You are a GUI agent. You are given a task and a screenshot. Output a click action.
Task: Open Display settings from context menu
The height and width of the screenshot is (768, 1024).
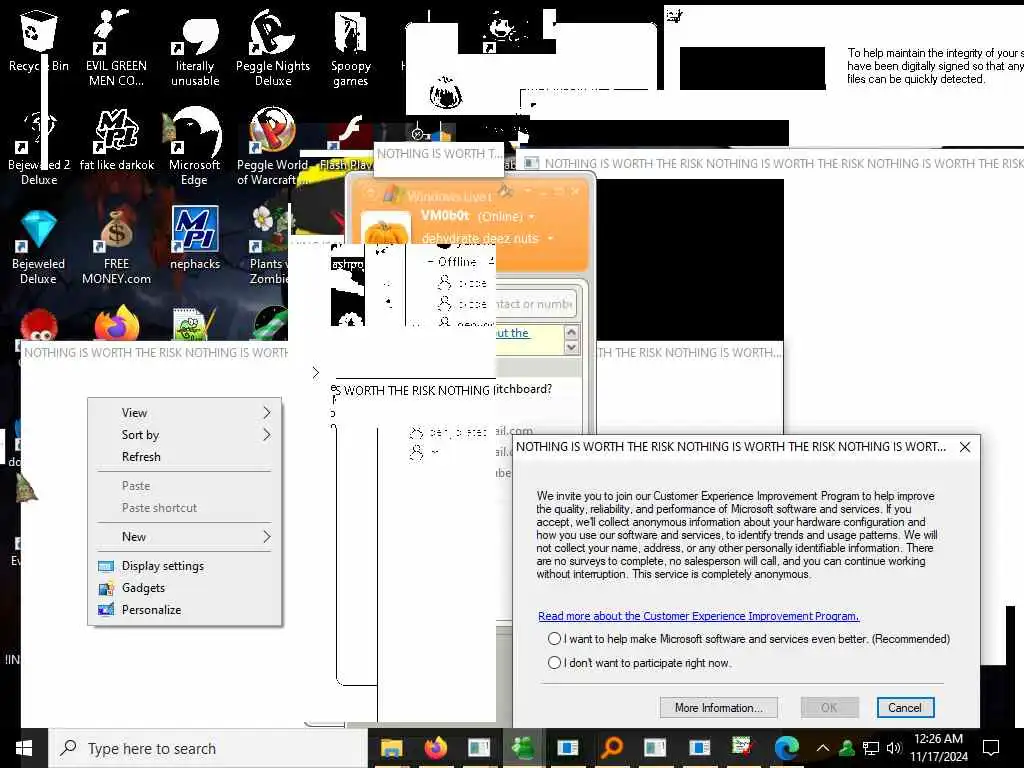185,566
